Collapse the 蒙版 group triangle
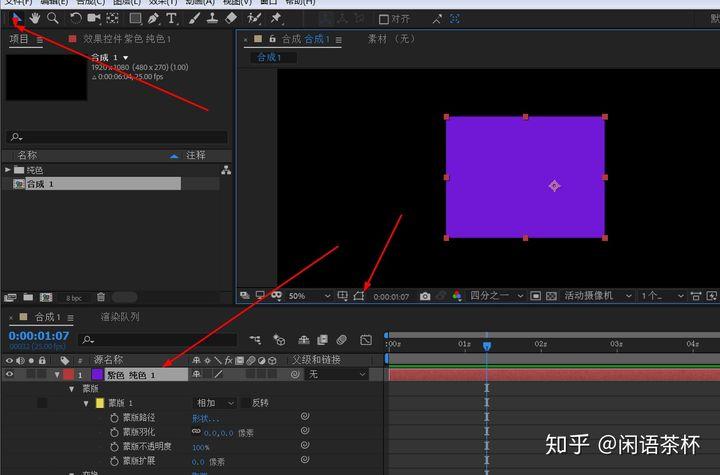The height and width of the screenshot is (475, 720). (72, 389)
